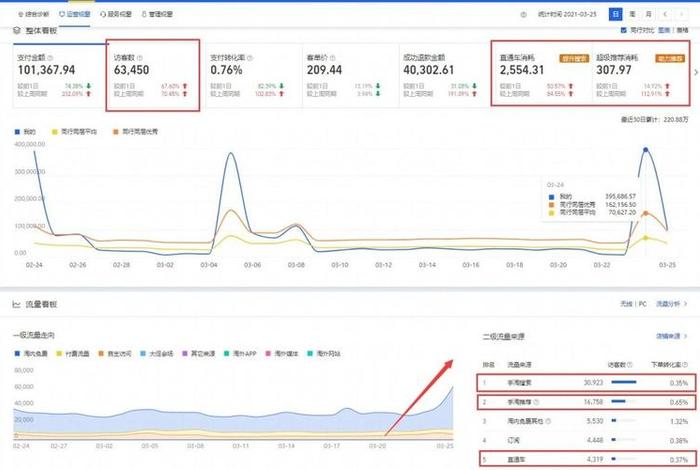Click the help icon beside 手淘推荐

coord(537,402)
